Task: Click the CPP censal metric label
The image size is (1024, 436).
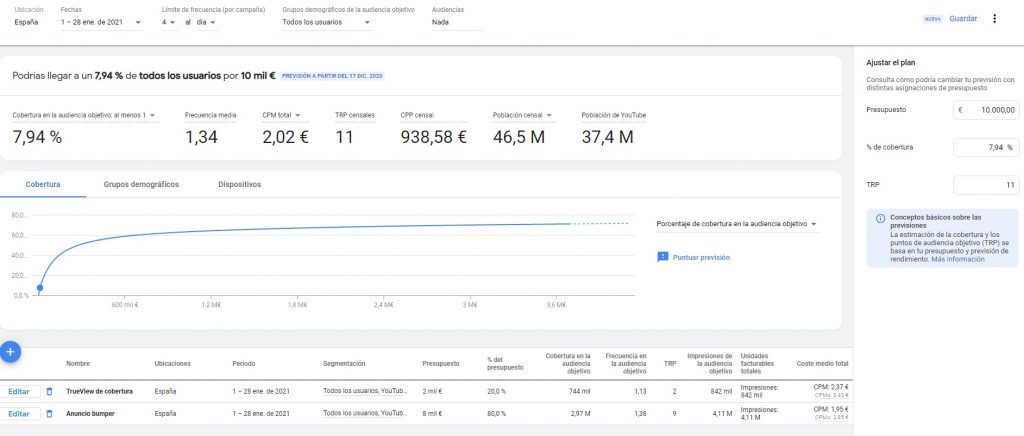Action: [x=417, y=116]
